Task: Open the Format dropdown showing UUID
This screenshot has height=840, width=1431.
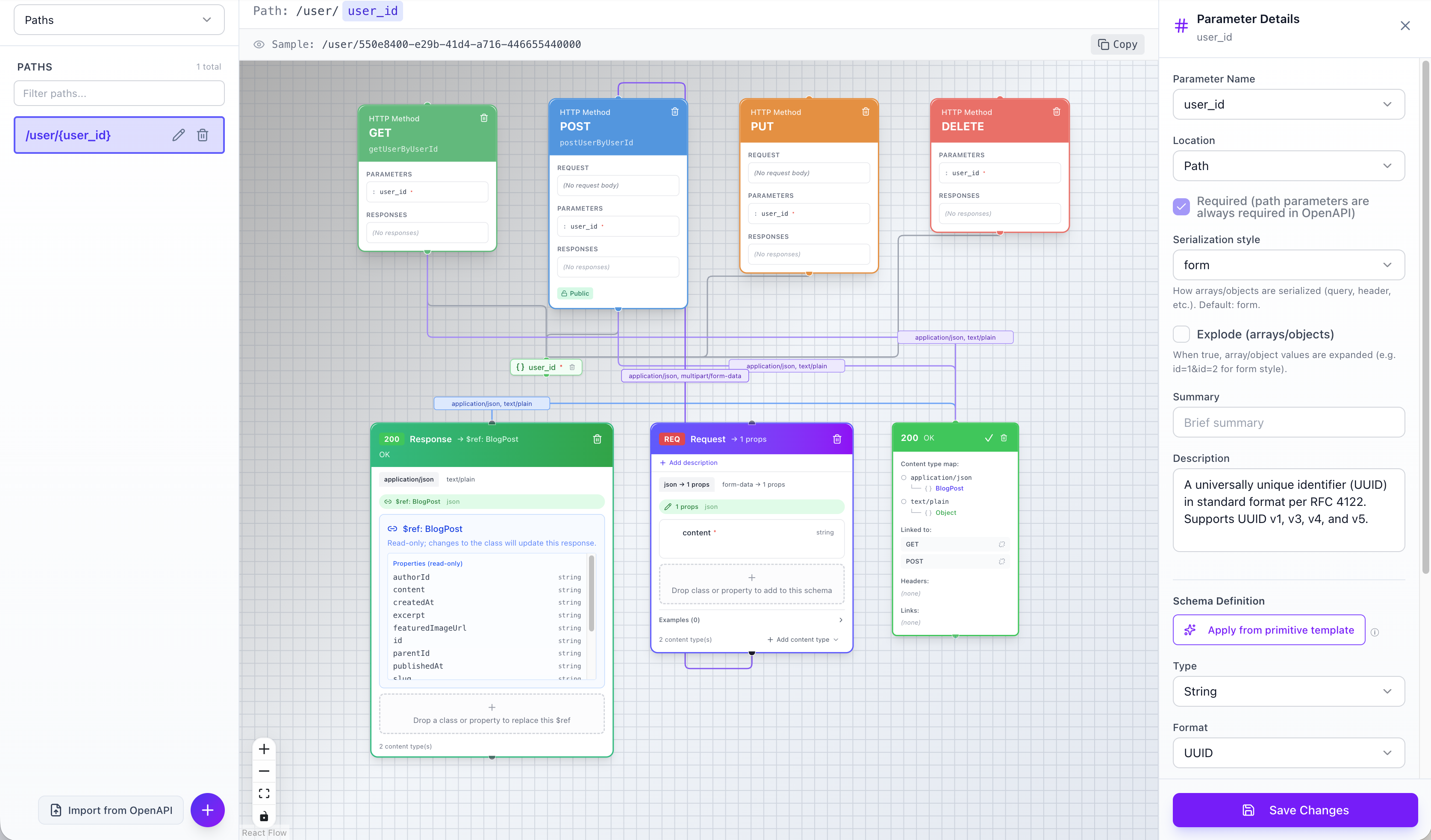Action: [x=1288, y=752]
